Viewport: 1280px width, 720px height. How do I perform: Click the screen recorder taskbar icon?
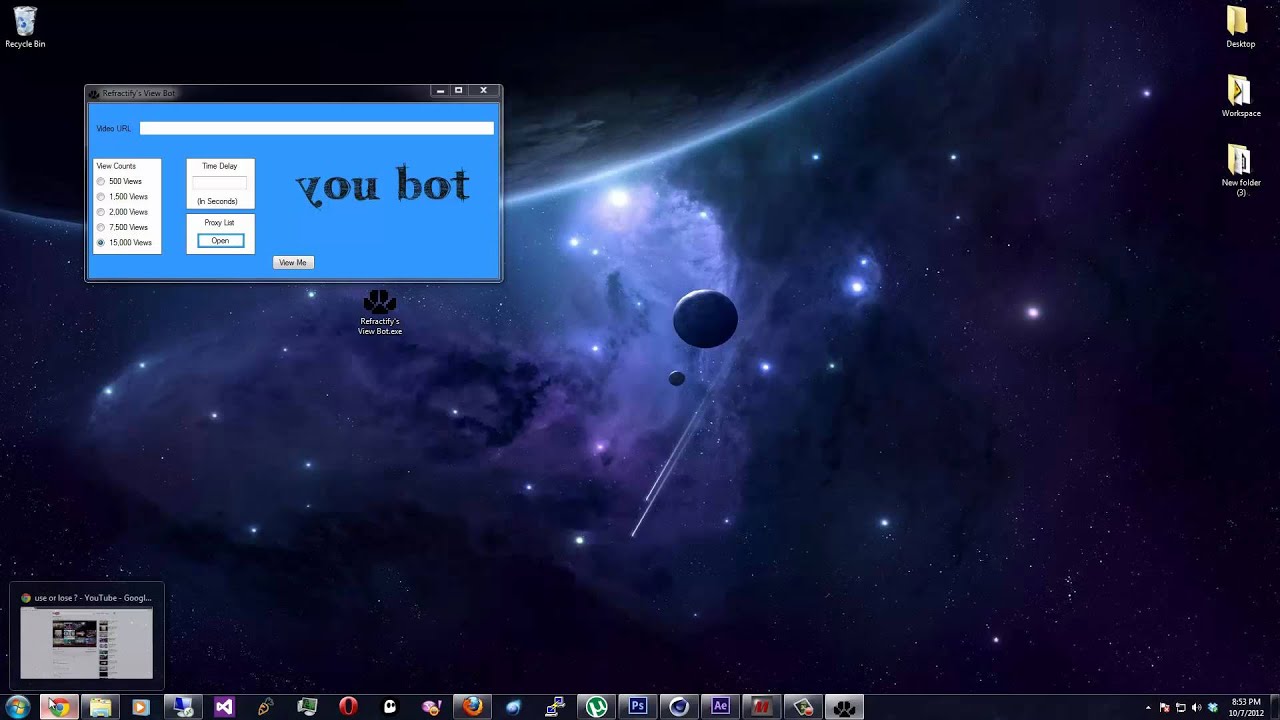pyautogui.click(x=803, y=707)
